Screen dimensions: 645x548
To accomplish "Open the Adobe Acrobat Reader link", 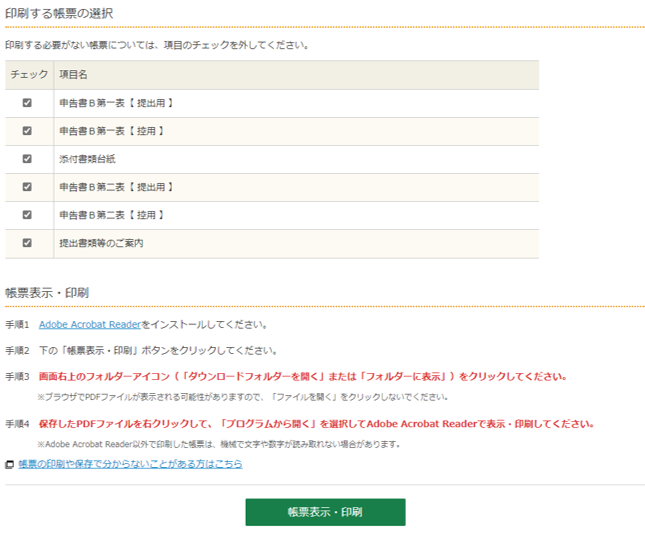I will (89, 325).
